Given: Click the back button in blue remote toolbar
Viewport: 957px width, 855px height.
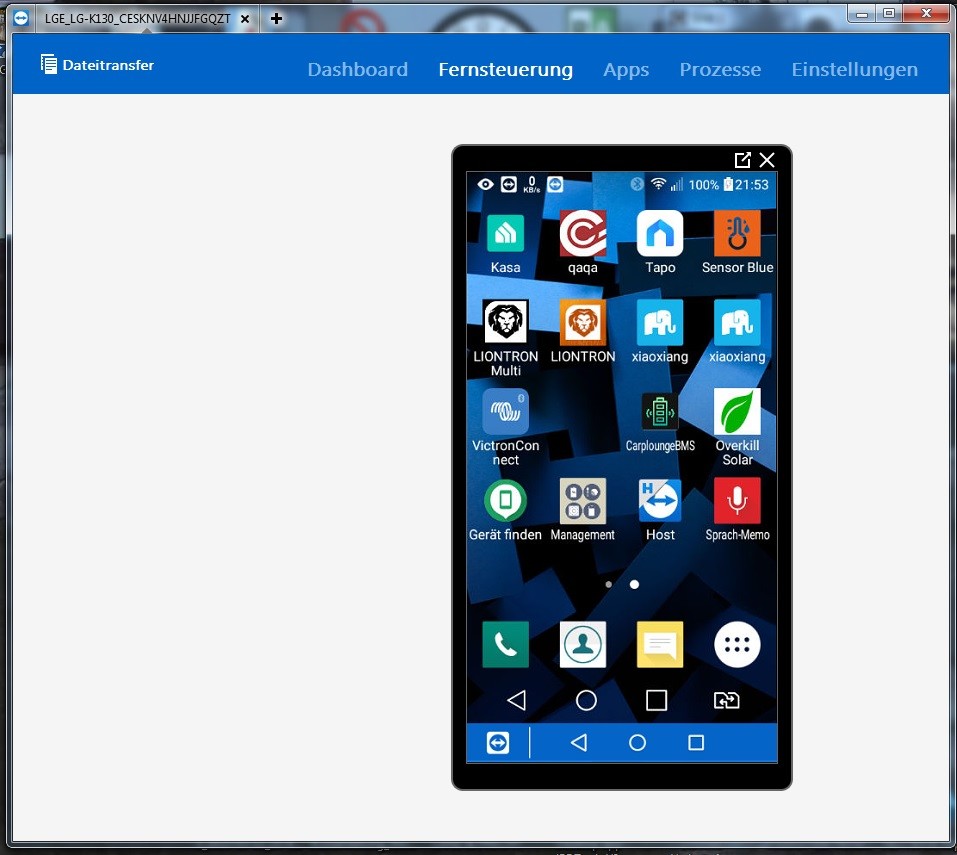Looking at the screenshot, I should click(x=579, y=743).
